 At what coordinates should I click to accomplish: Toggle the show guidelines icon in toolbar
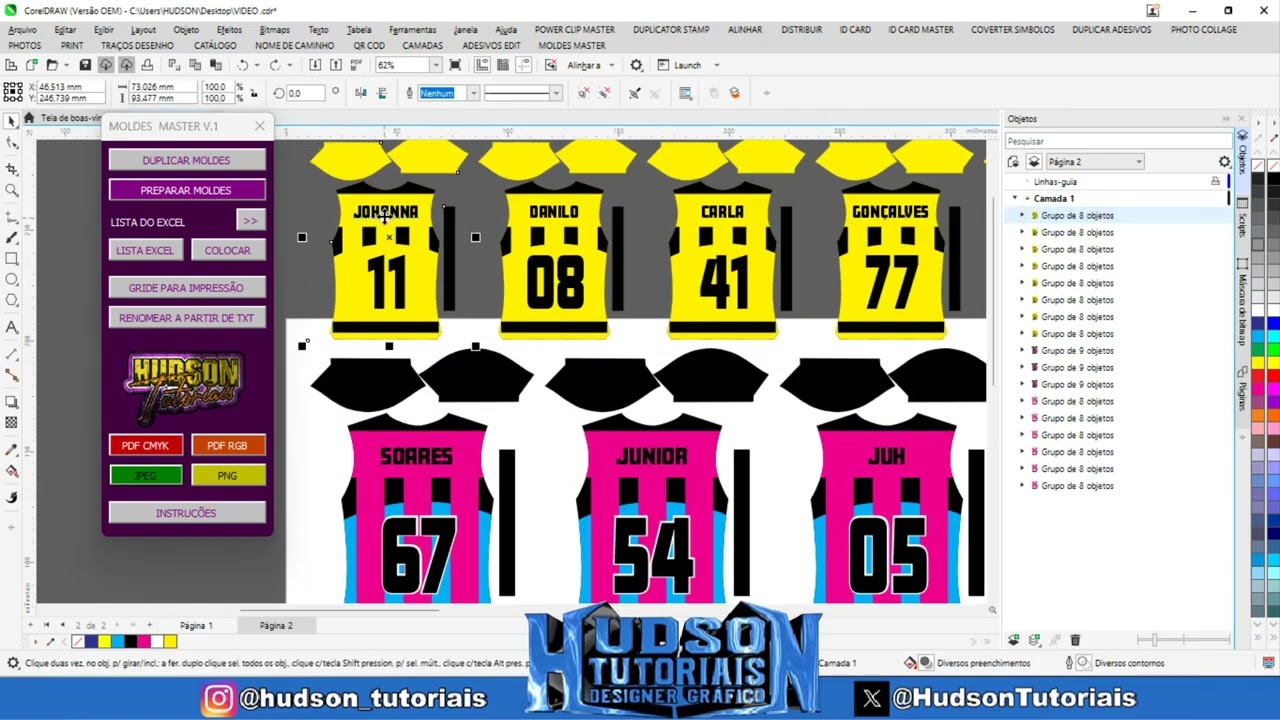point(523,65)
